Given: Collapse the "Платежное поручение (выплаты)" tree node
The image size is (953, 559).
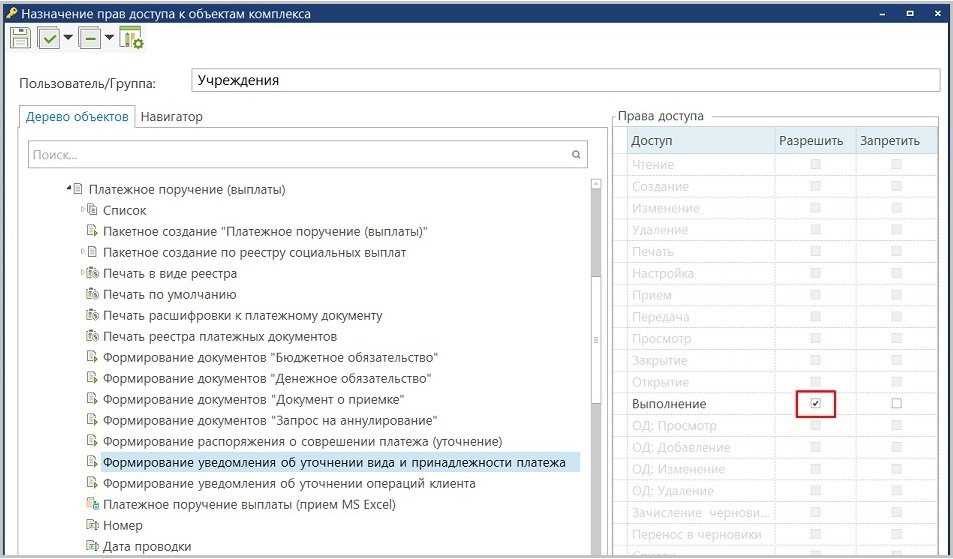Looking at the screenshot, I should [x=69, y=188].
